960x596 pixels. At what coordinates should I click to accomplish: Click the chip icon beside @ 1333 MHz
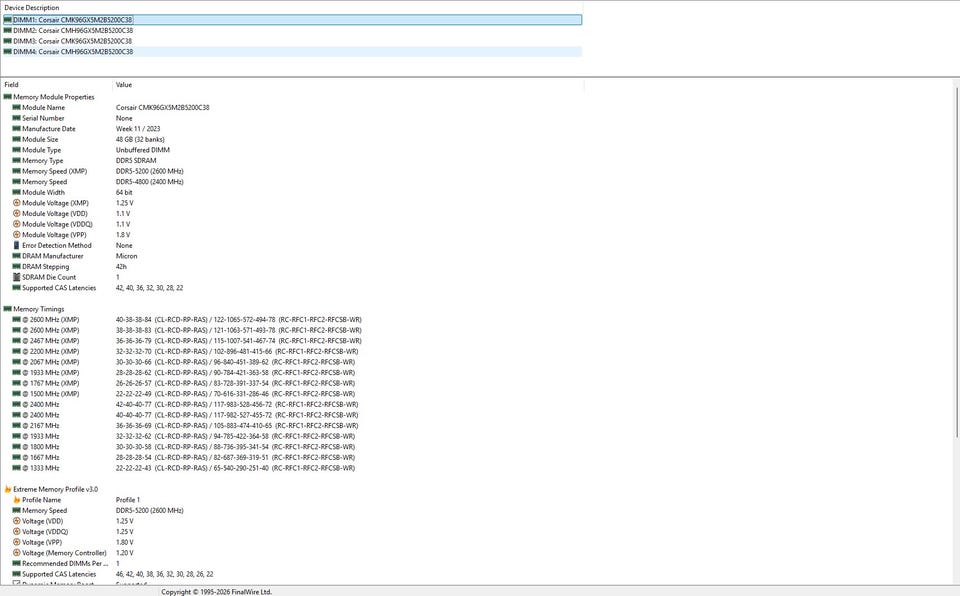[17, 468]
